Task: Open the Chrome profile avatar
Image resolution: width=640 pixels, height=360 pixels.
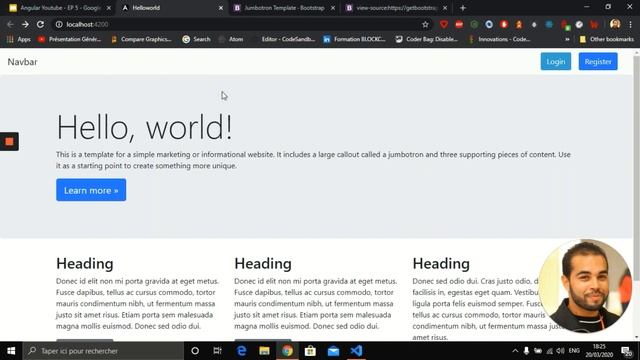Action: point(615,24)
